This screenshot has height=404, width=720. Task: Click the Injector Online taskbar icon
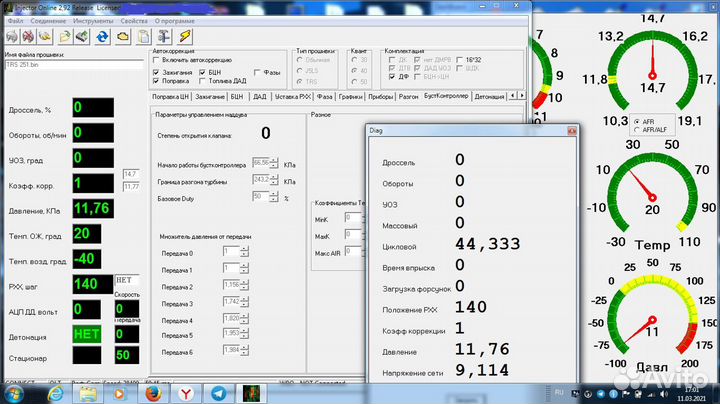tap(251, 394)
